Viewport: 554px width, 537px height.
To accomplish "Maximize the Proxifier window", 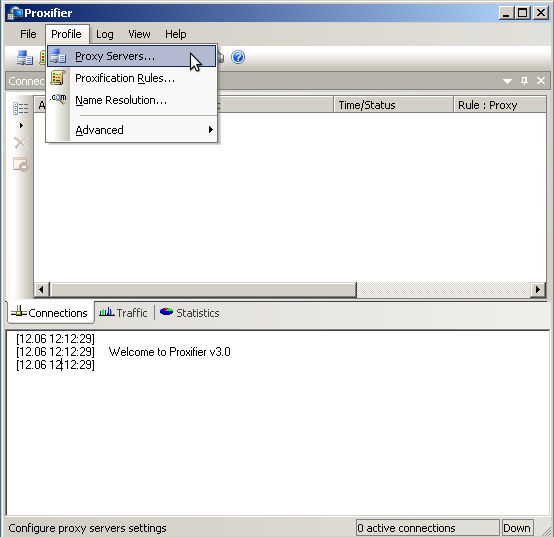I will click(x=523, y=13).
